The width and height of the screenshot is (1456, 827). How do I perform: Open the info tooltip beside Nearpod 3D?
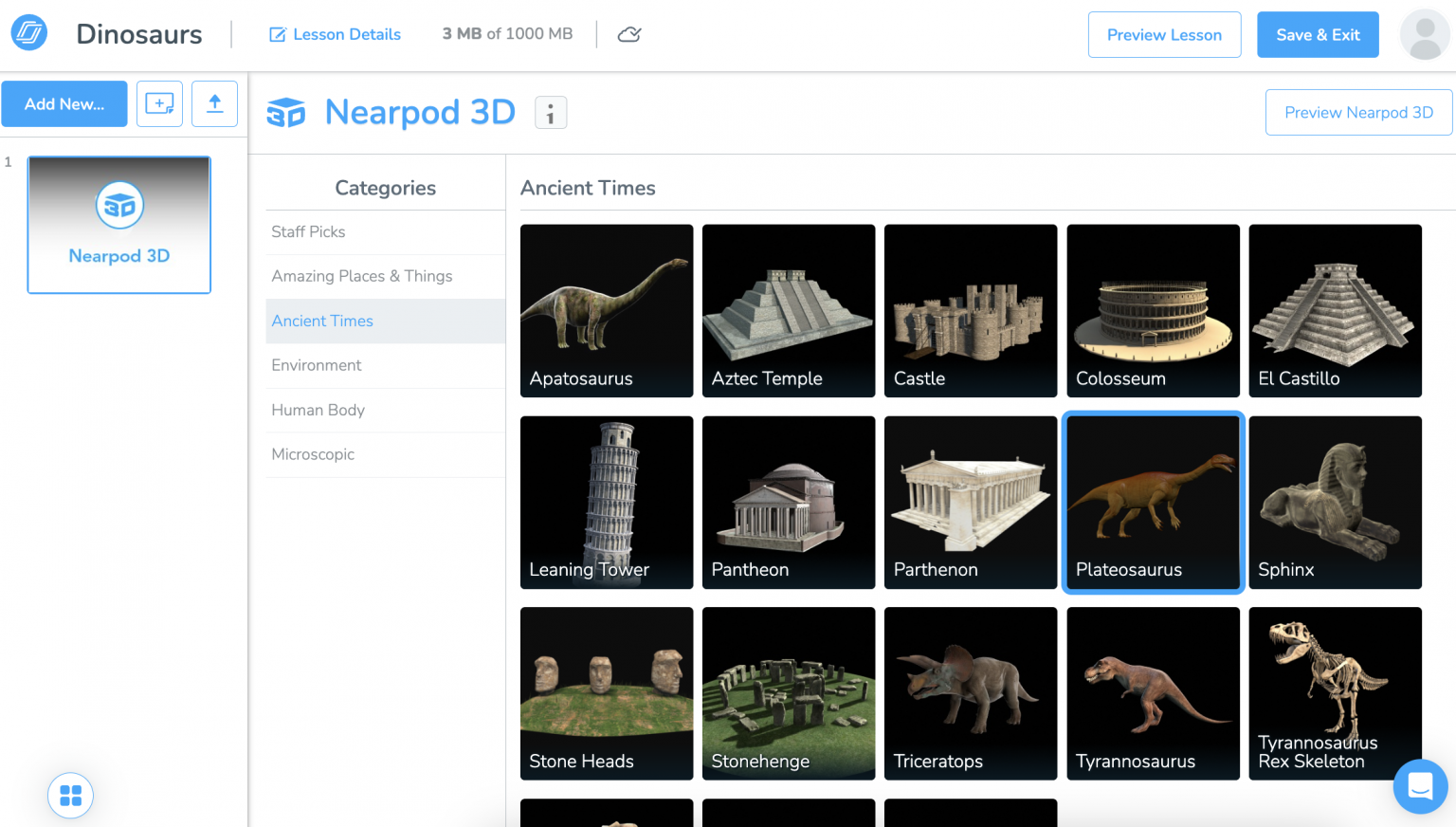click(x=551, y=112)
